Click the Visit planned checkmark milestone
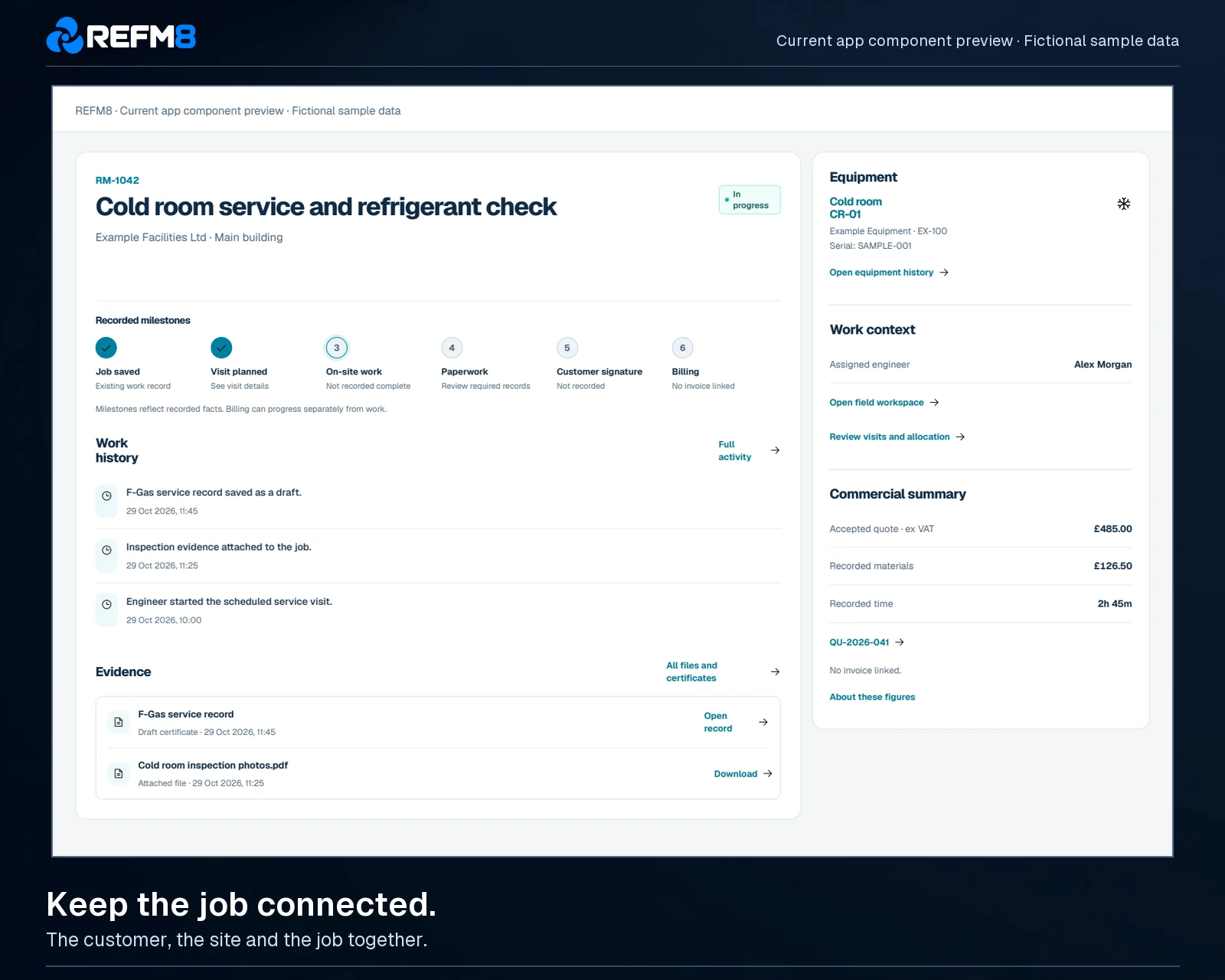1225x980 pixels. 221,348
